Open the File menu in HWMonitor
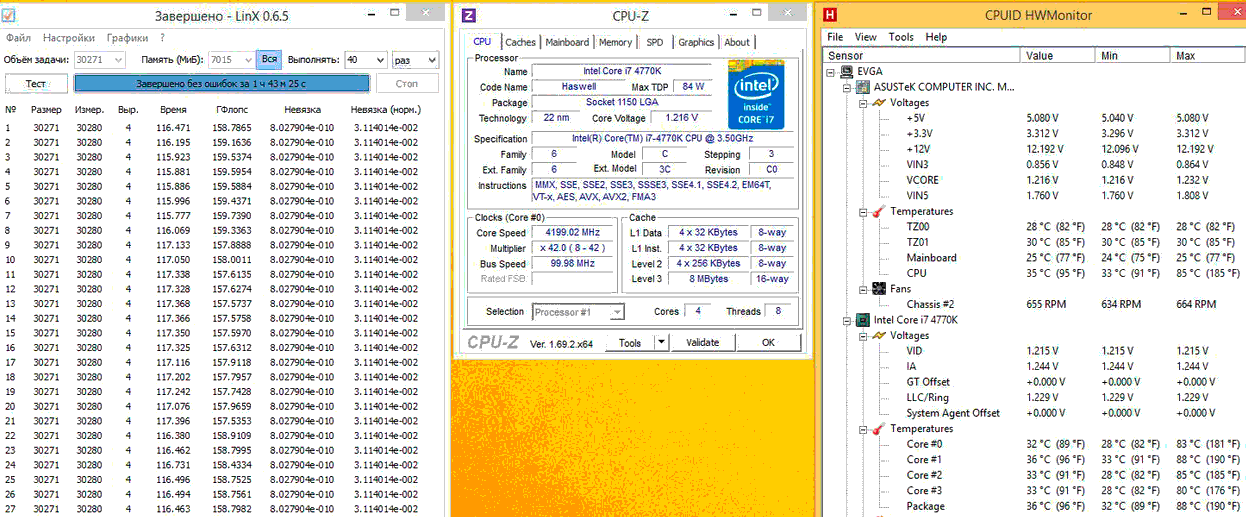Viewport: 1246px width, 517px height. 836,37
